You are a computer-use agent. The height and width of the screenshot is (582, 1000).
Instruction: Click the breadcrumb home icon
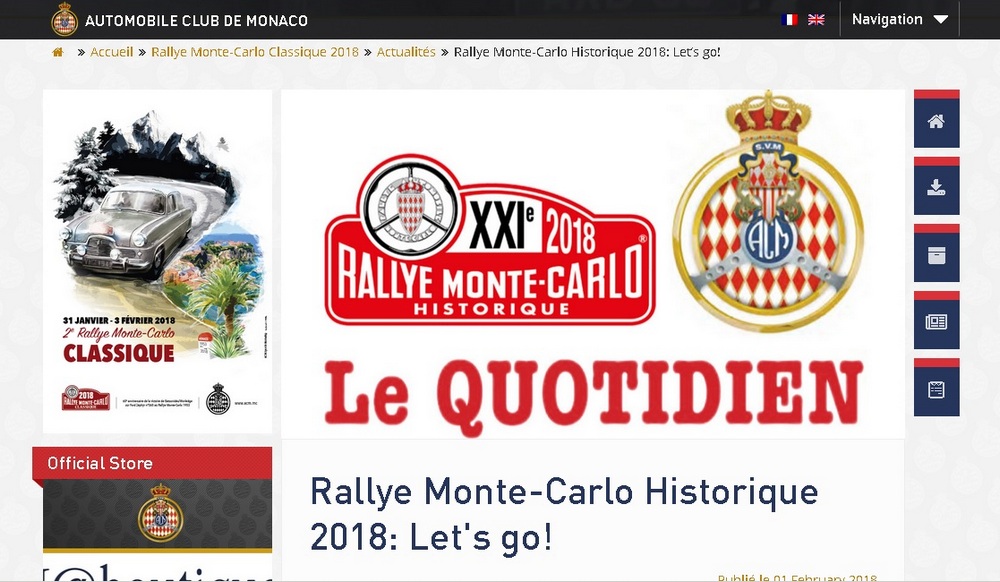pos(58,52)
